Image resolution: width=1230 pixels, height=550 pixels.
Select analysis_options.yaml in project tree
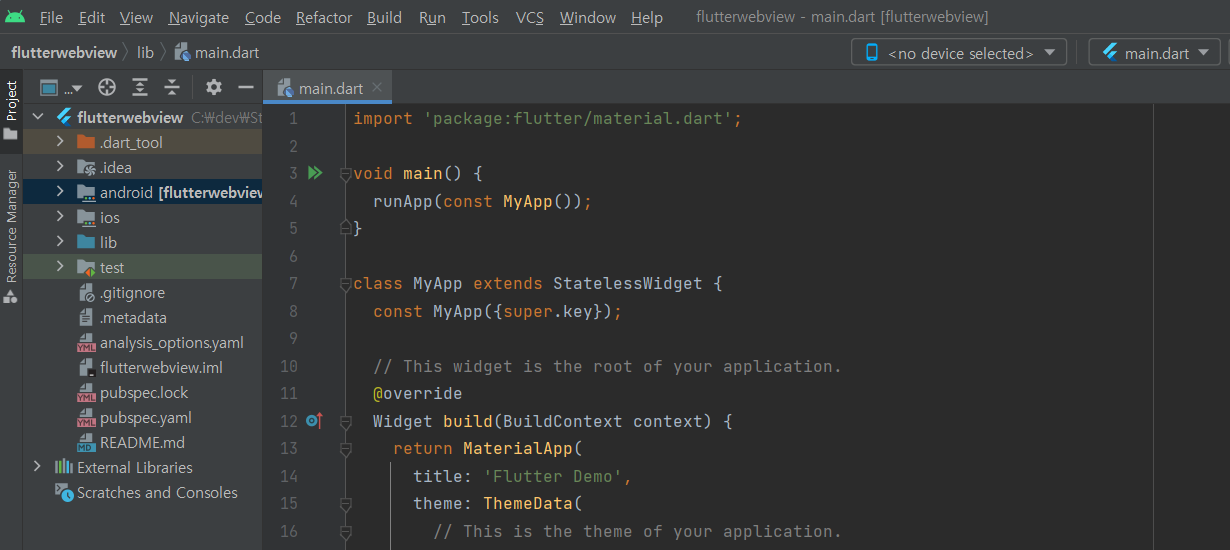[x=171, y=342]
